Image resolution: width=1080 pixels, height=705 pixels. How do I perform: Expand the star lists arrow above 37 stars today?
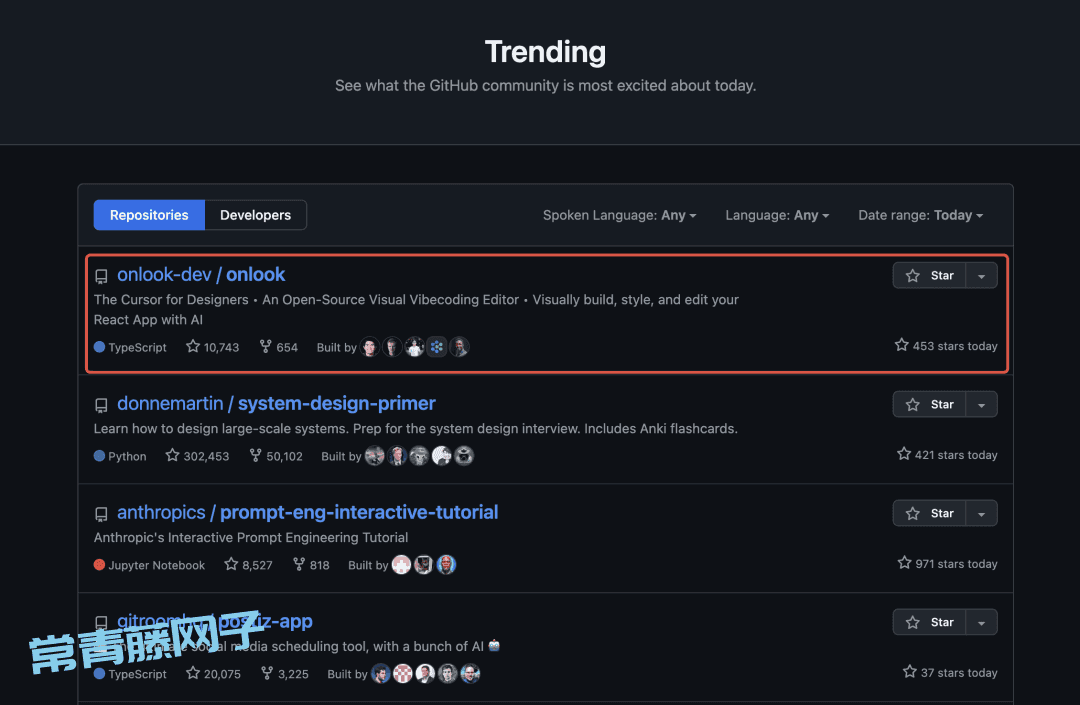[982, 622]
